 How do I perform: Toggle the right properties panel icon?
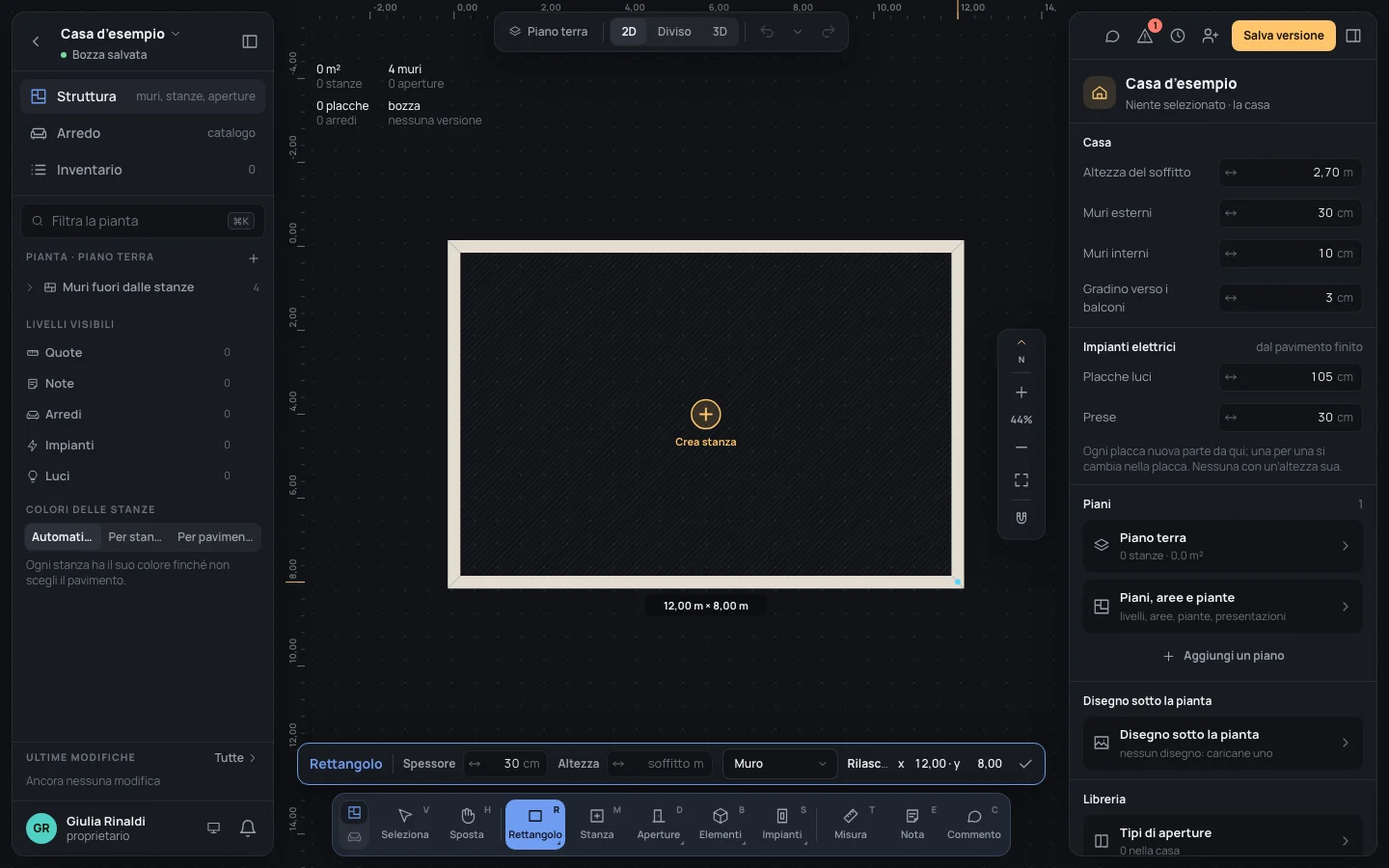tap(1353, 36)
